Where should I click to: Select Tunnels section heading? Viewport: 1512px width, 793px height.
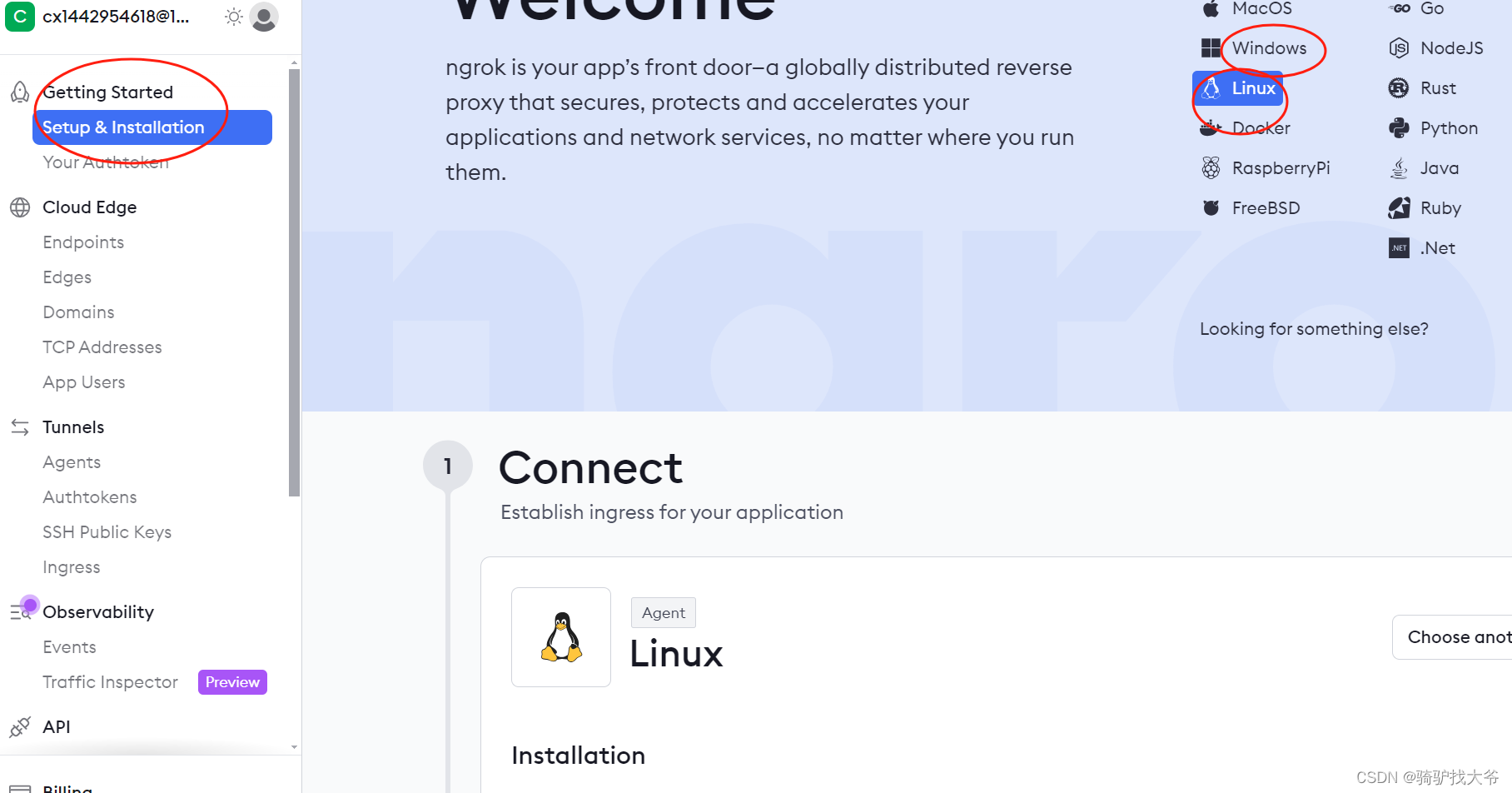tap(73, 427)
